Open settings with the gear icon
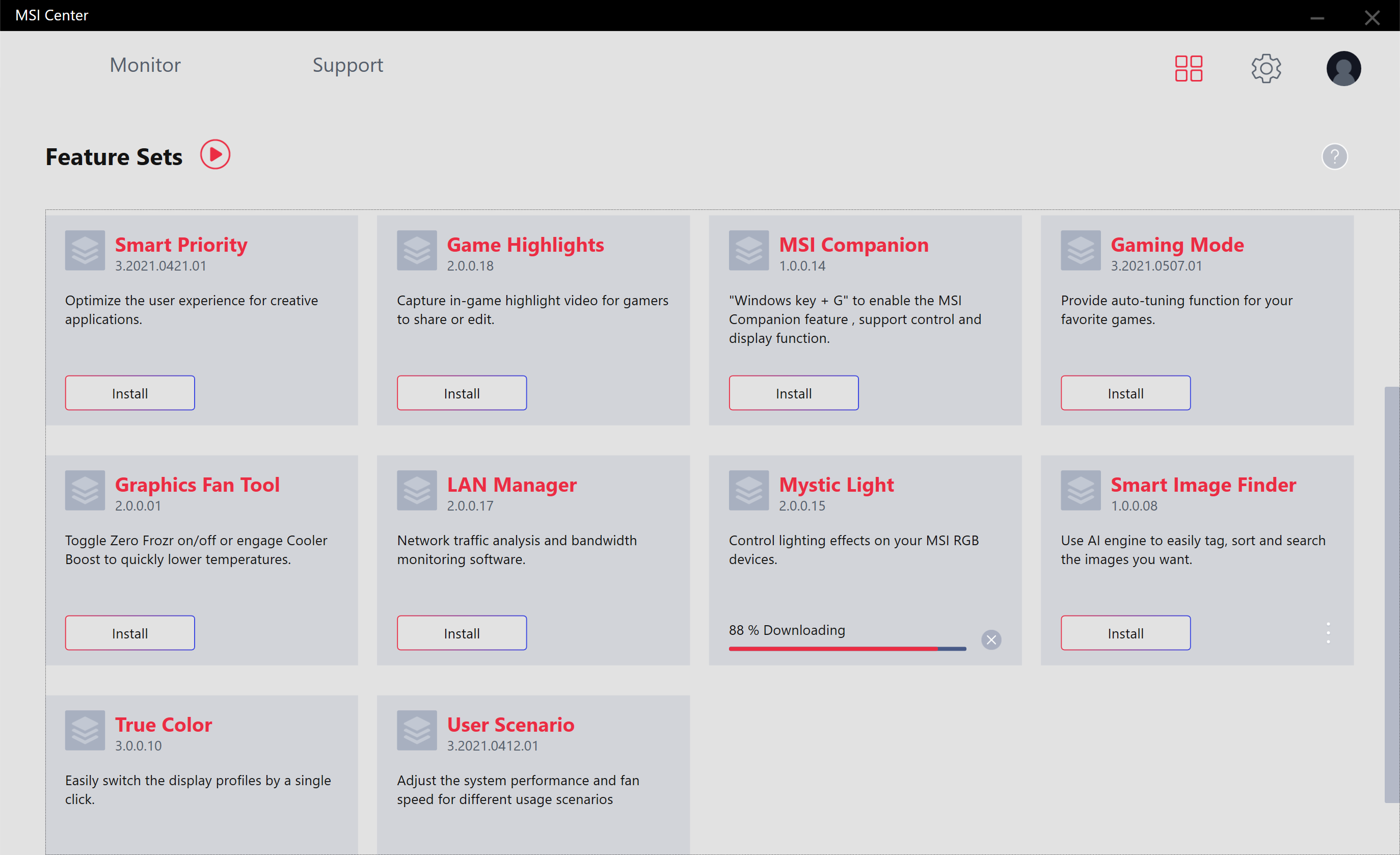Screen dimensions: 1400x855 coord(1266,68)
